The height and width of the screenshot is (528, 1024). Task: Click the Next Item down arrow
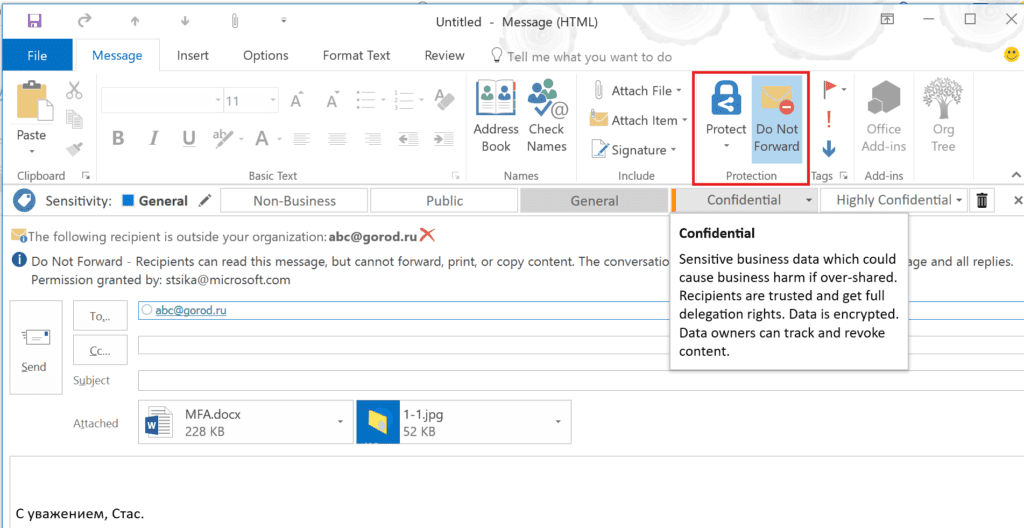pyautogui.click(x=185, y=21)
